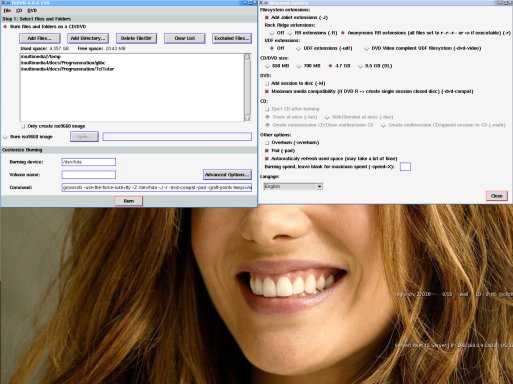Viewport: 513px width, 384px height.
Task: Enable Only create iso9660 image checkbox
Action: pos(23,126)
